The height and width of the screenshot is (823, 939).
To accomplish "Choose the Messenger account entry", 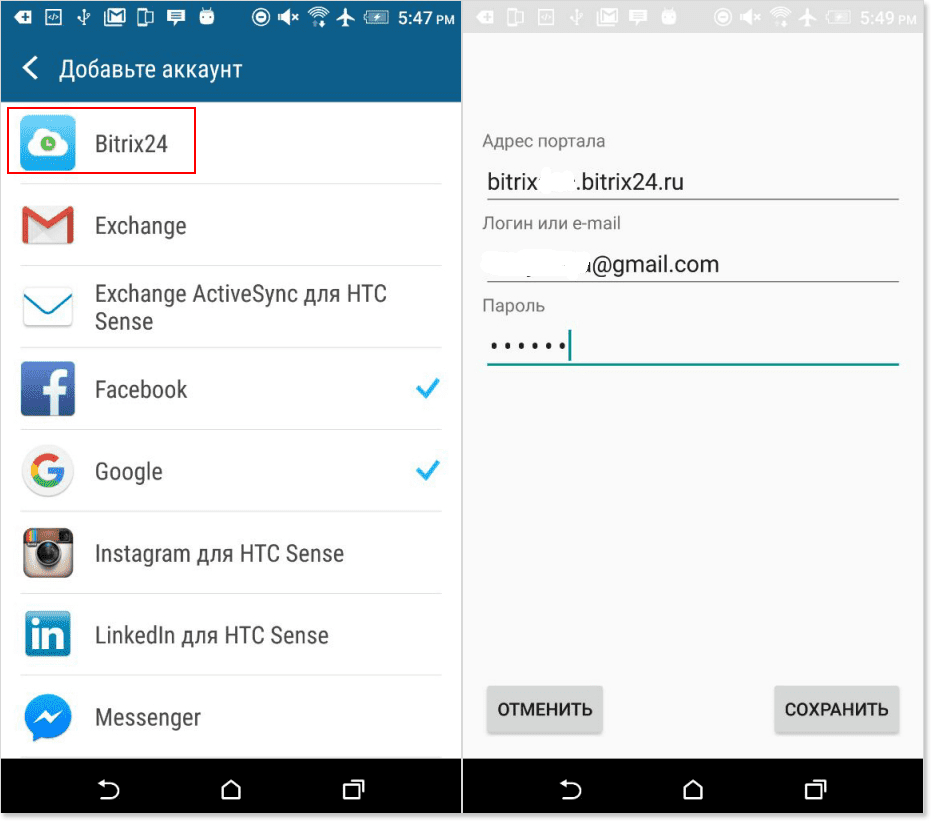I will pos(231,716).
